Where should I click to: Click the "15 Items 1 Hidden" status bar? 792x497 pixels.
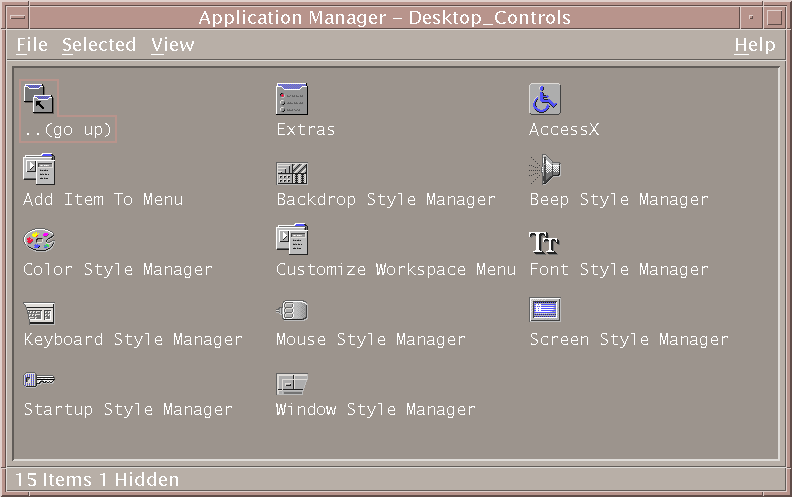(97, 480)
